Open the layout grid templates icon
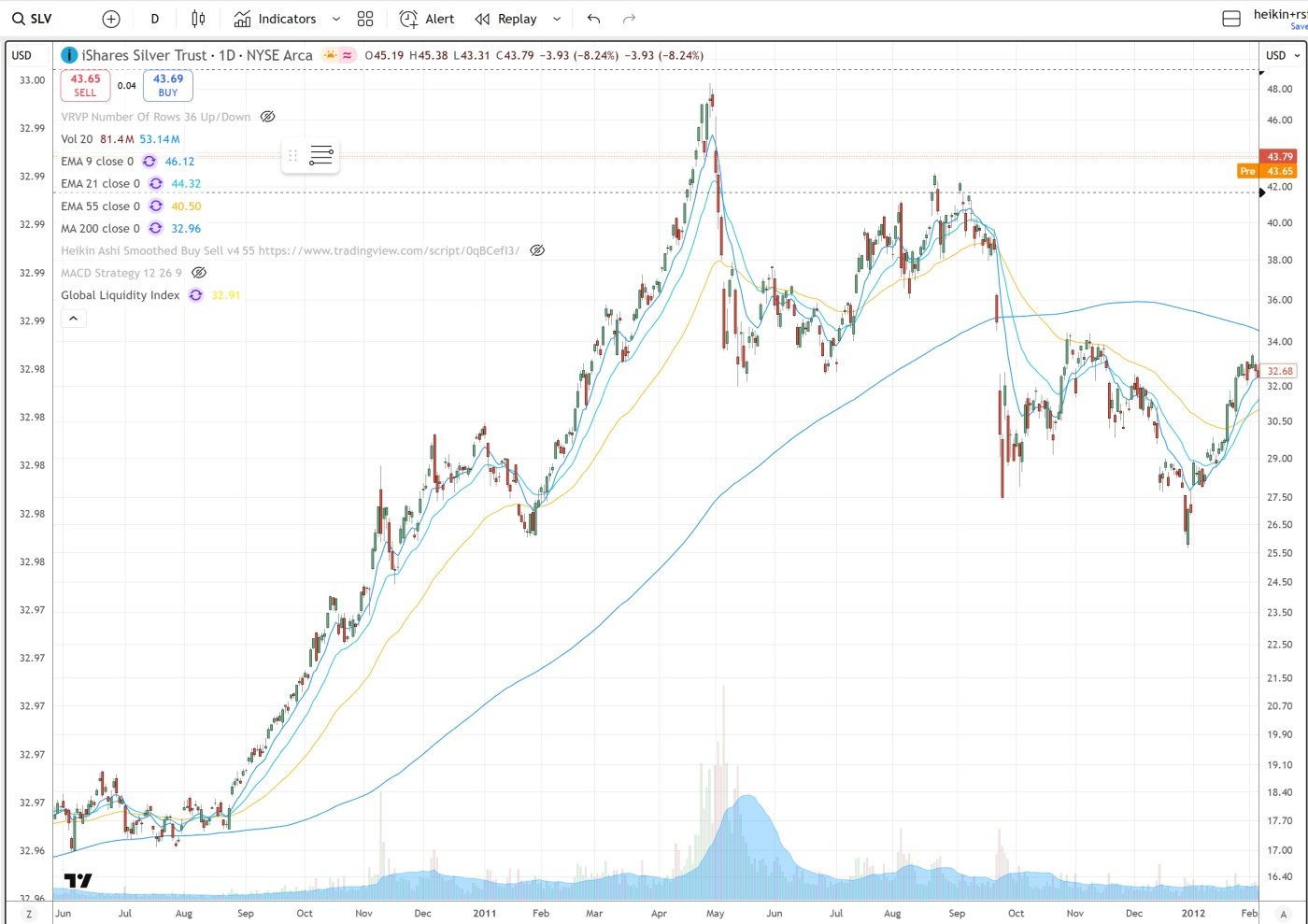Screen dimensions: 1308x924 (x=365, y=19)
